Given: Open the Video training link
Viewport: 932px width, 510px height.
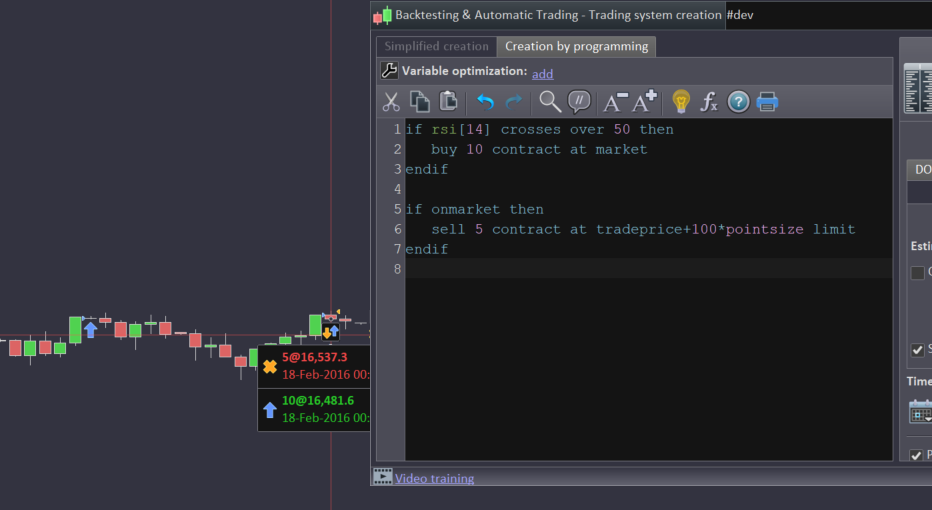Looking at the screenshot, I should point(434,478).
